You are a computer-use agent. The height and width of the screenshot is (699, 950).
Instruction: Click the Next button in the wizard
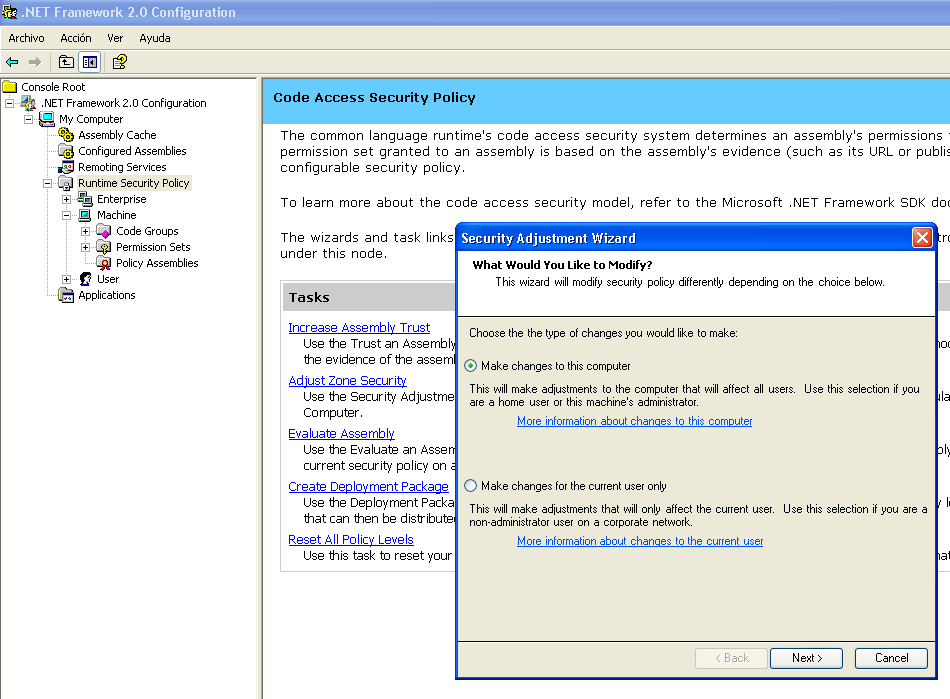(806, 658)
